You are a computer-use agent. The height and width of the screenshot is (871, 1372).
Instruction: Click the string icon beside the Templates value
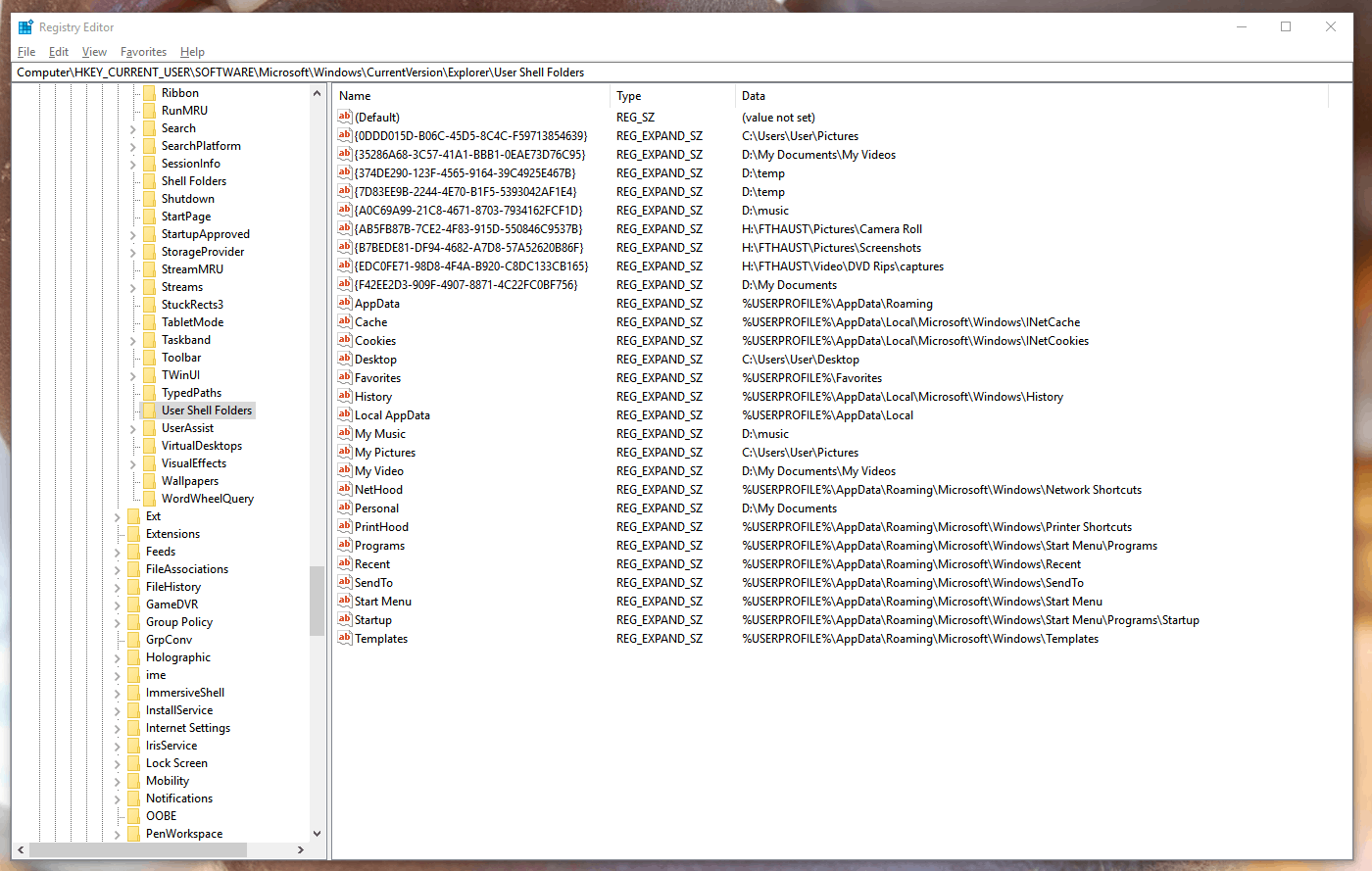[x=344, y=638]
